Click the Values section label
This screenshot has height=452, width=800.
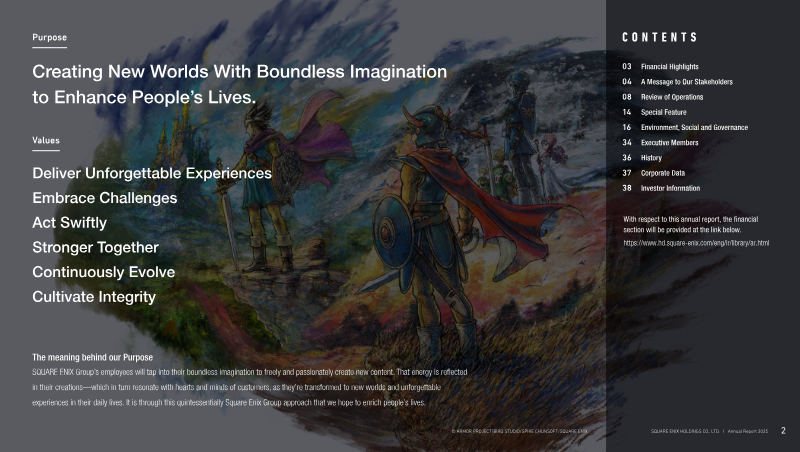pyautogui.click(x=46, y=141)
